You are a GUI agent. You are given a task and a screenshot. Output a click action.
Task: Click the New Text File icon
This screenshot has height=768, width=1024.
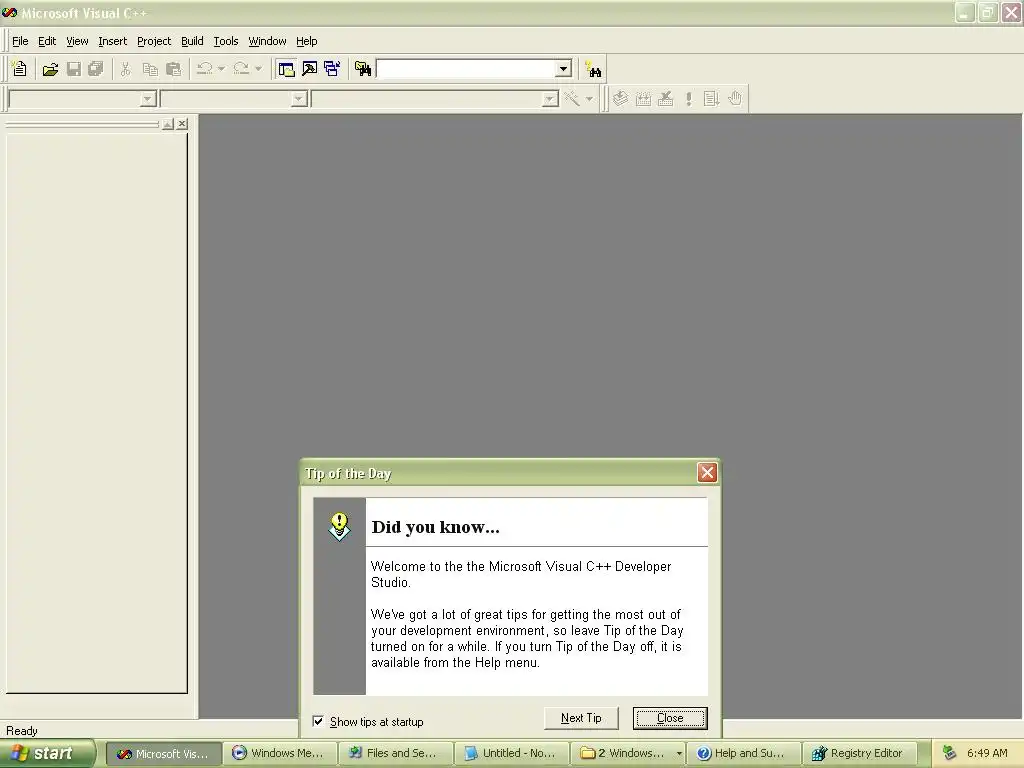click(x=20, y=69)
